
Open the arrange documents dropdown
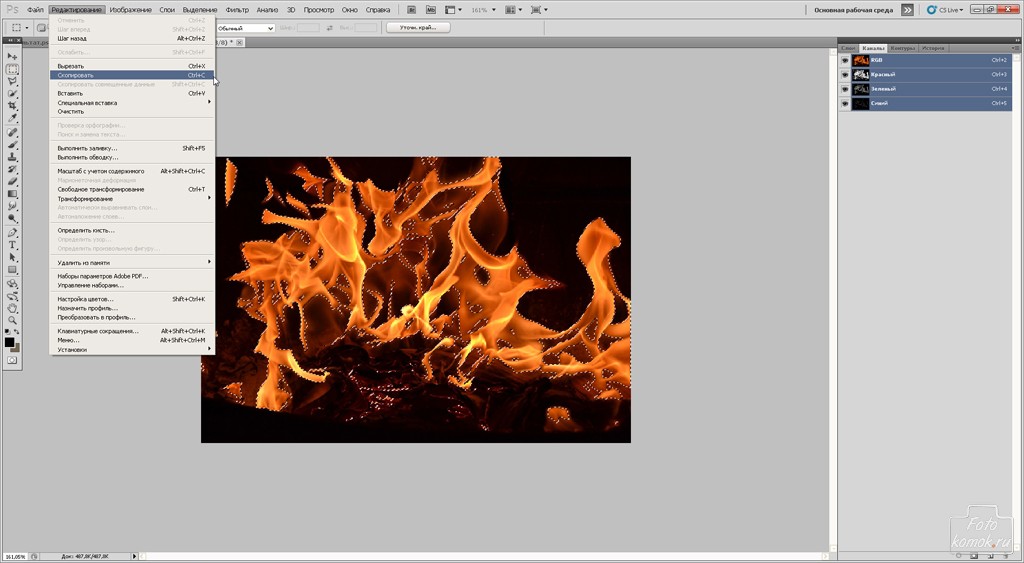click(513, 10)
